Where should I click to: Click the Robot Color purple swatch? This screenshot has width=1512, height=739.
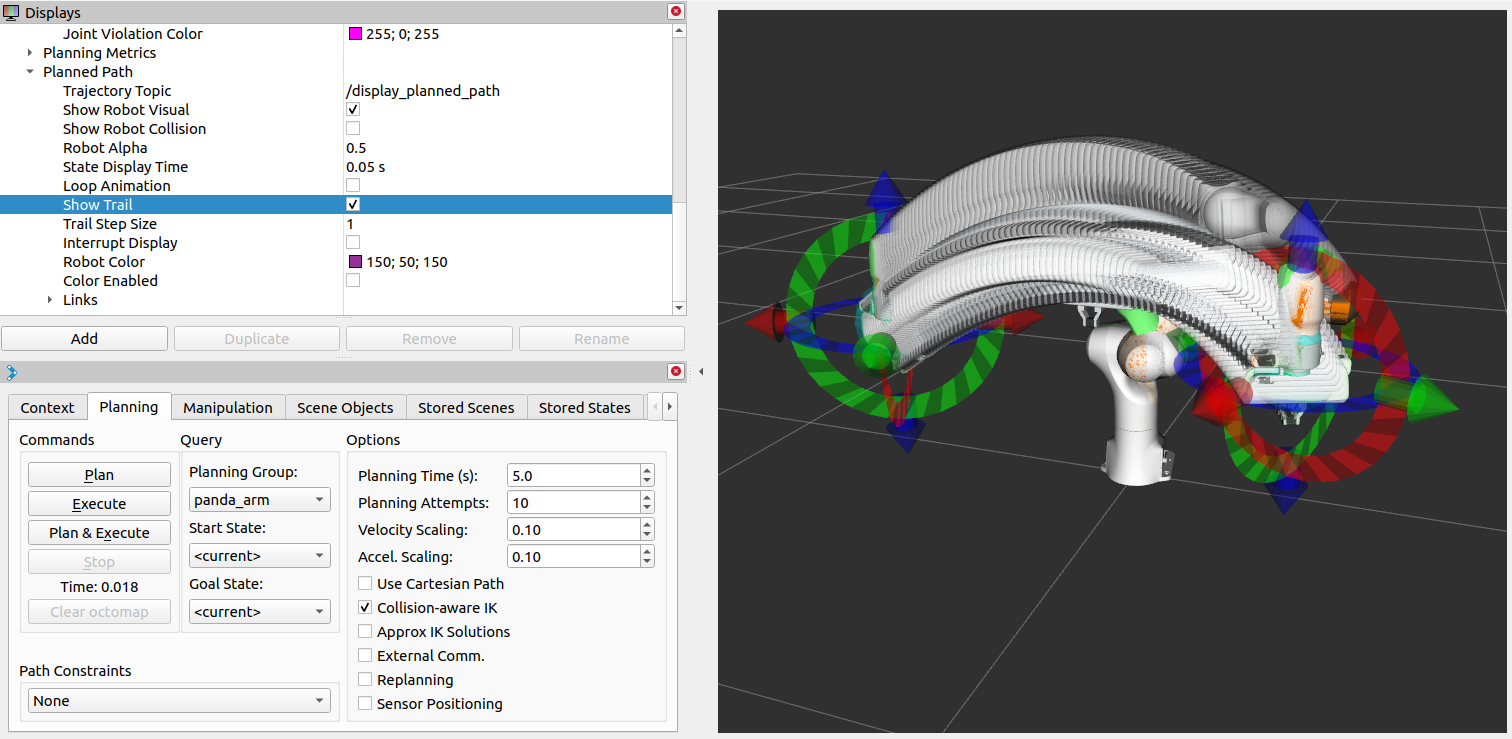point(355,262)
